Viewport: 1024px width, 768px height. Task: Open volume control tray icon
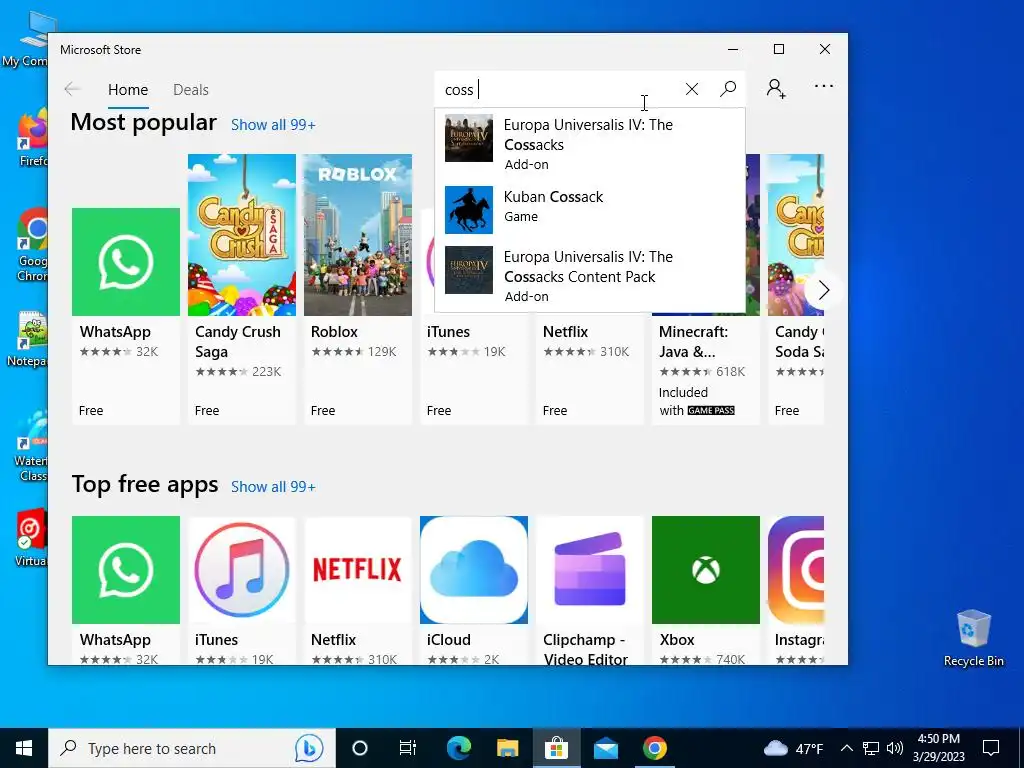pos(895,748)
